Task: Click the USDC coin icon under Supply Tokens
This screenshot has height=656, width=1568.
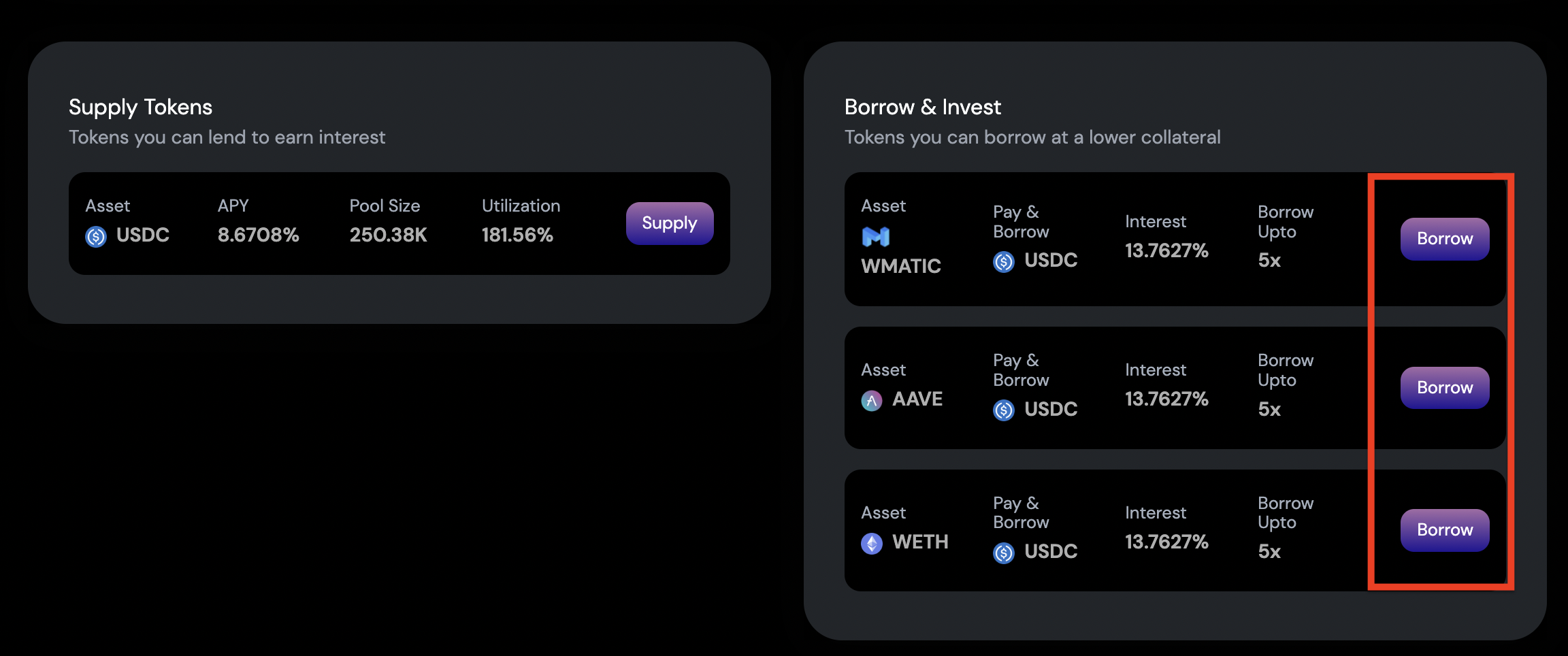Action: click(96, 236)
